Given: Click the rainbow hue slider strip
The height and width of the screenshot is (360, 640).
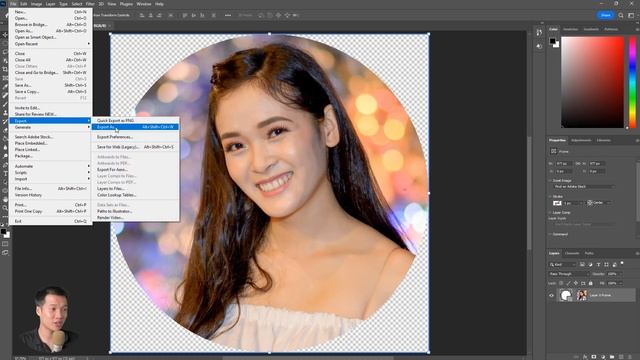Looking at the screenshot, I should pyautogui.click(x=633, y=82).
